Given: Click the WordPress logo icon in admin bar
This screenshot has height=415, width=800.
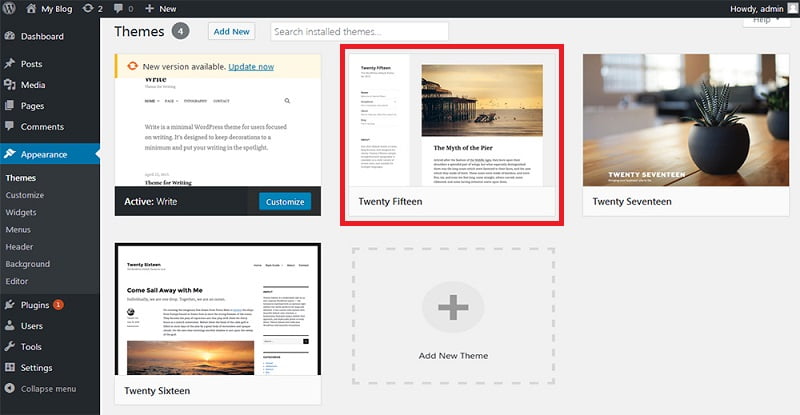Looking at the screenshot, I should coord(9,8).
